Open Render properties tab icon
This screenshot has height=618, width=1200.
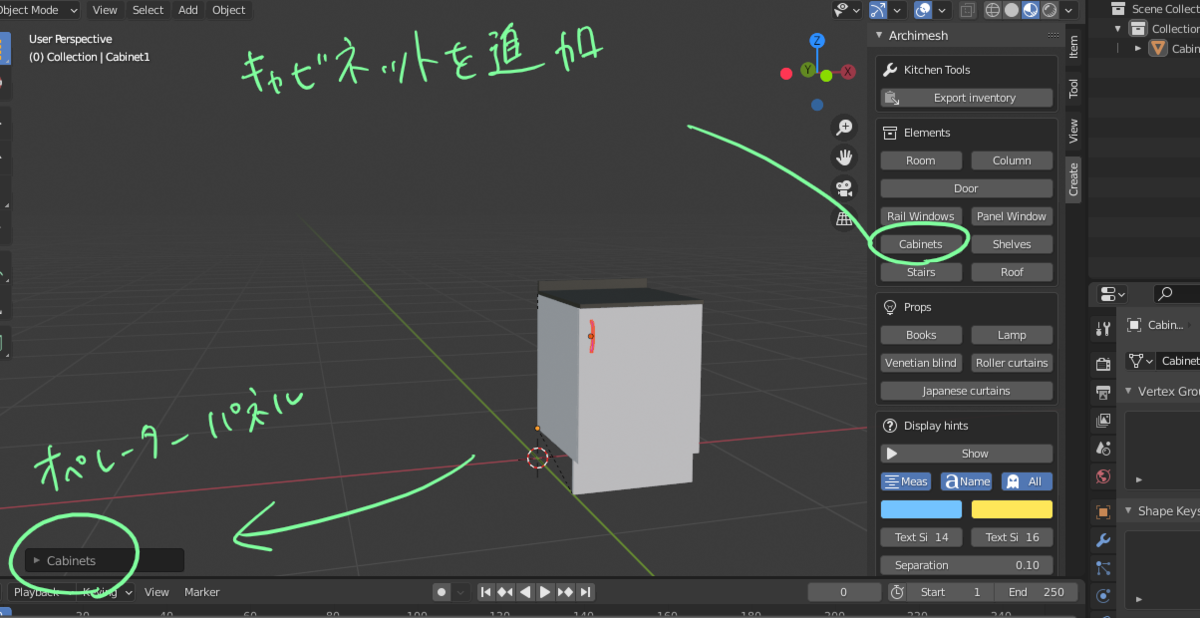1103,363
